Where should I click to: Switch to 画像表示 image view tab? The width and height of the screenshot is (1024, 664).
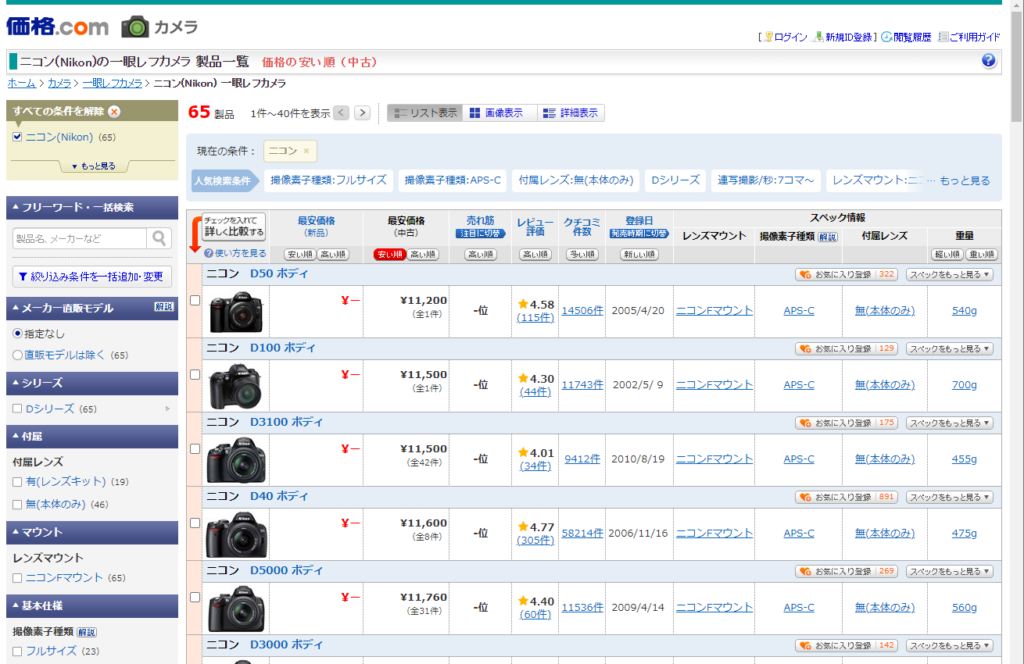(497, 113)
